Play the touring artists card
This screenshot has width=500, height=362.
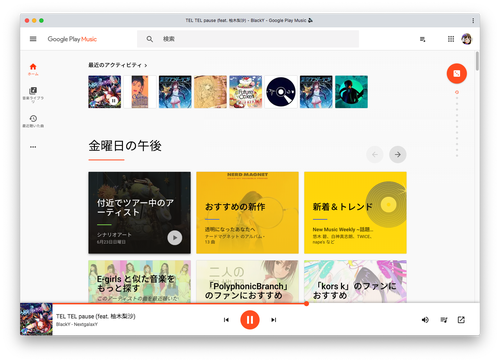pyautogui.click(x=175, y=238)
